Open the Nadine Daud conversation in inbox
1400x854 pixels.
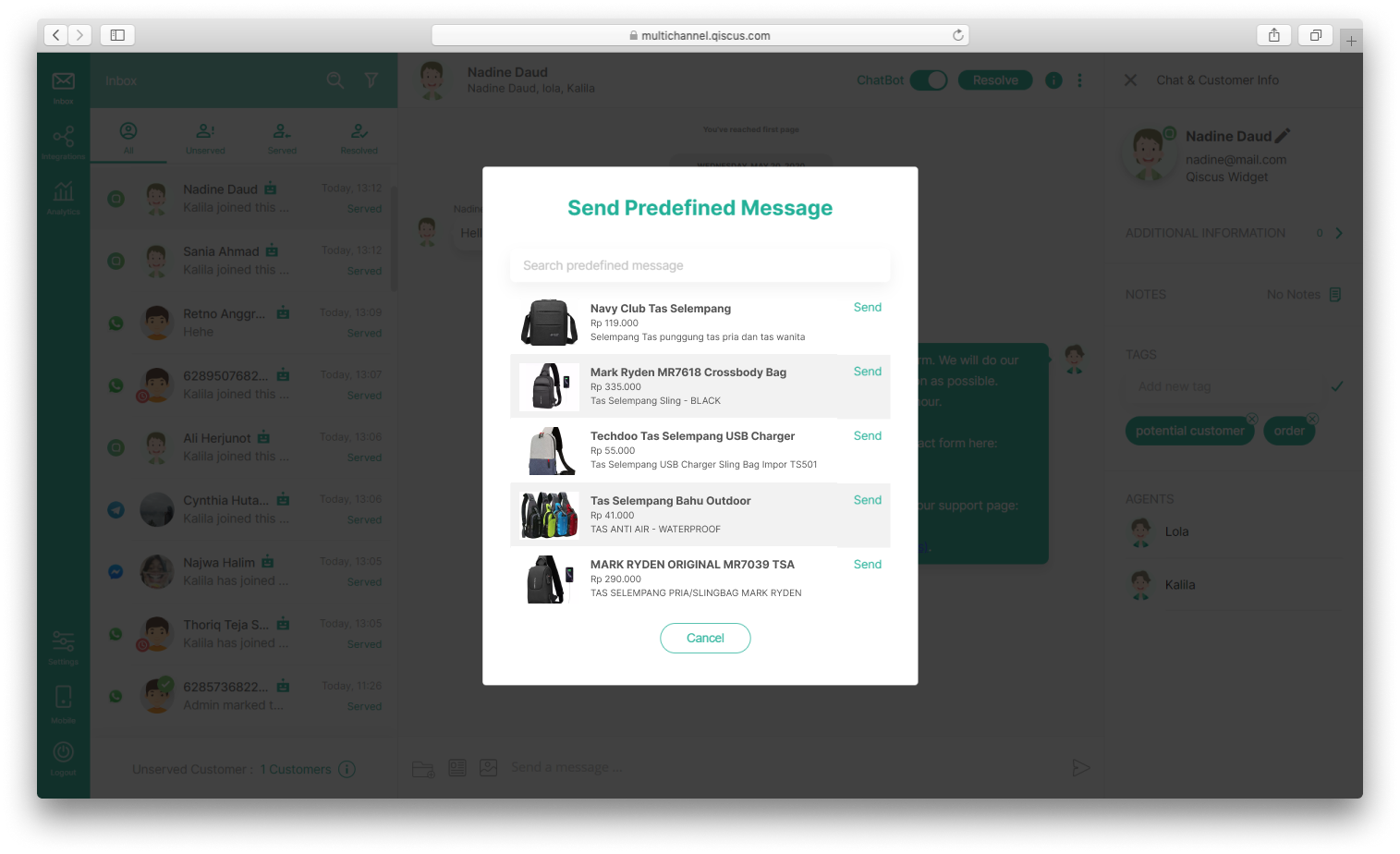pyautogui.click(x=244, y=198)
